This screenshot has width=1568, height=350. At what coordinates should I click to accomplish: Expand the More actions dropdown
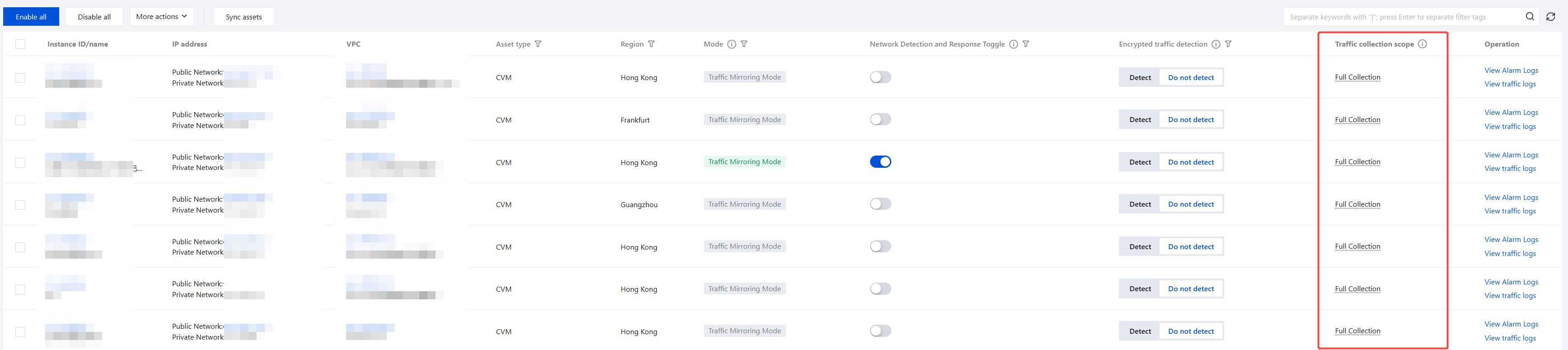coord(161,16)
